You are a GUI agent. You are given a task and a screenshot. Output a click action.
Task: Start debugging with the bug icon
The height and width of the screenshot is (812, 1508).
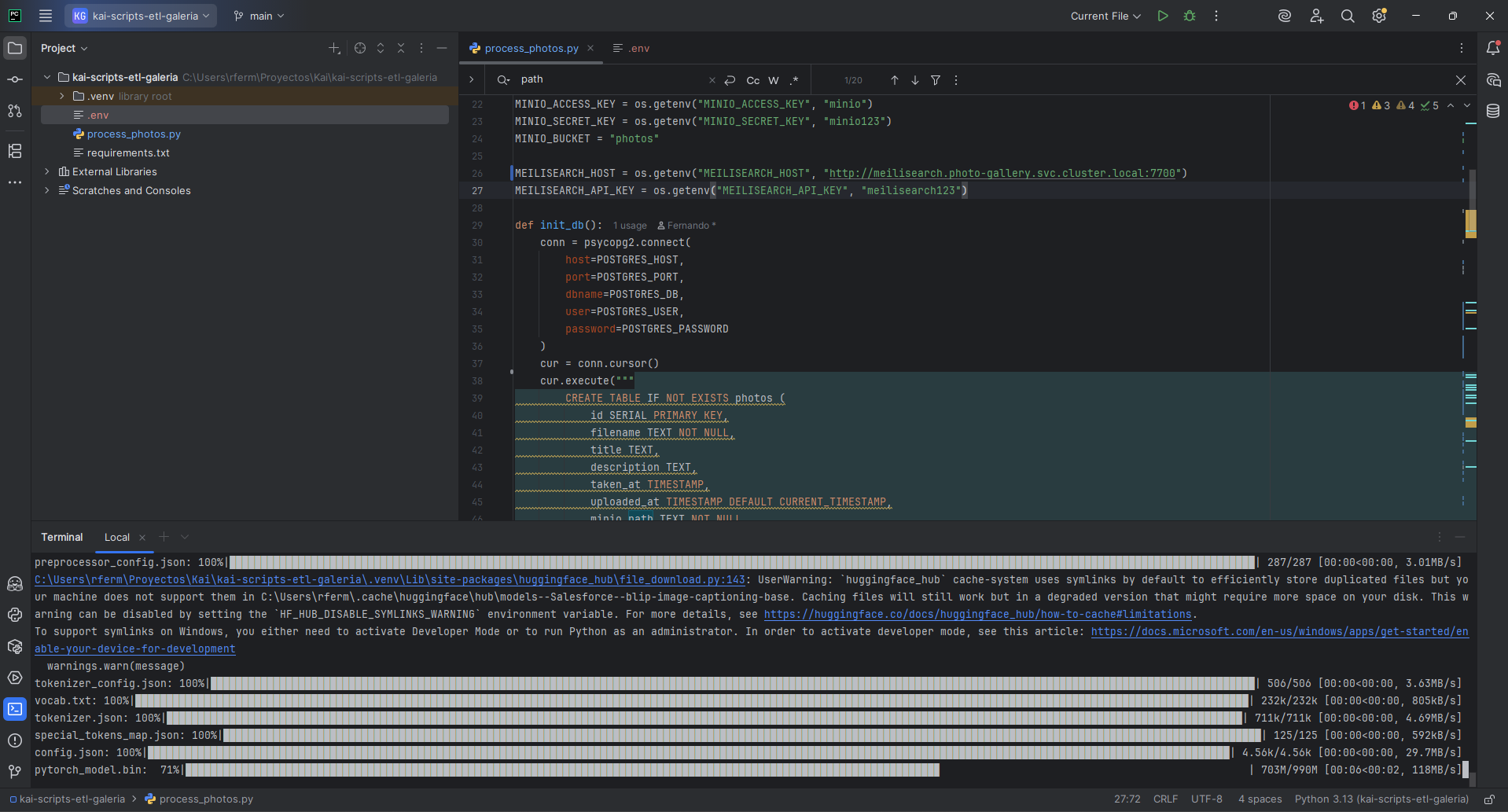pyautogui.click(x=1190, y=16)
